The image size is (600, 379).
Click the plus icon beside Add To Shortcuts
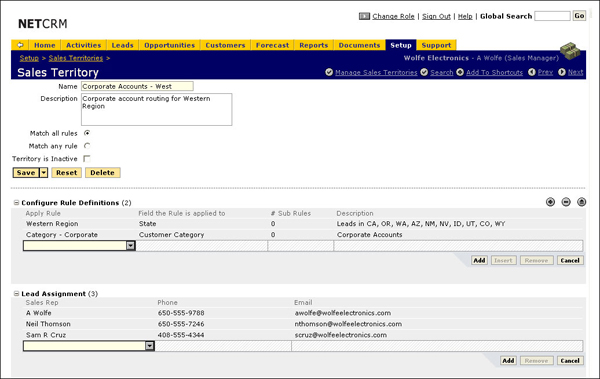[460, 72]
